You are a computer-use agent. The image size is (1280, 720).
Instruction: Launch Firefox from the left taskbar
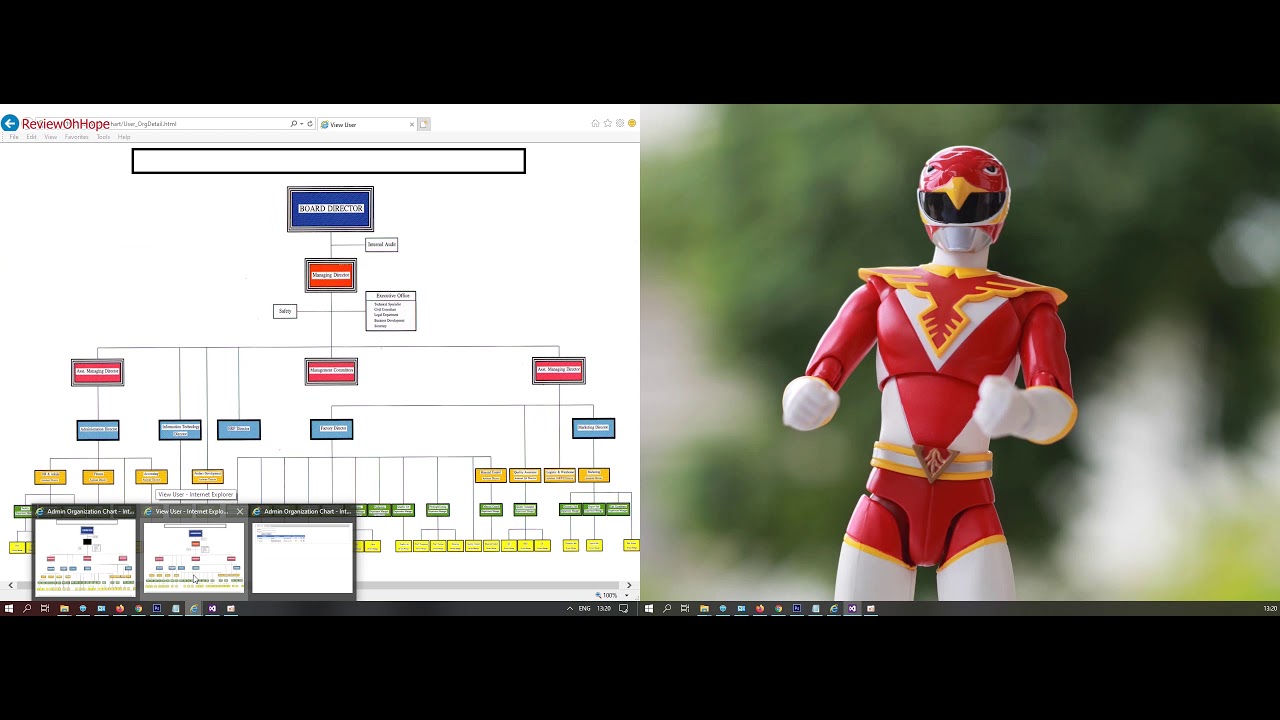[x=120, y=608]
